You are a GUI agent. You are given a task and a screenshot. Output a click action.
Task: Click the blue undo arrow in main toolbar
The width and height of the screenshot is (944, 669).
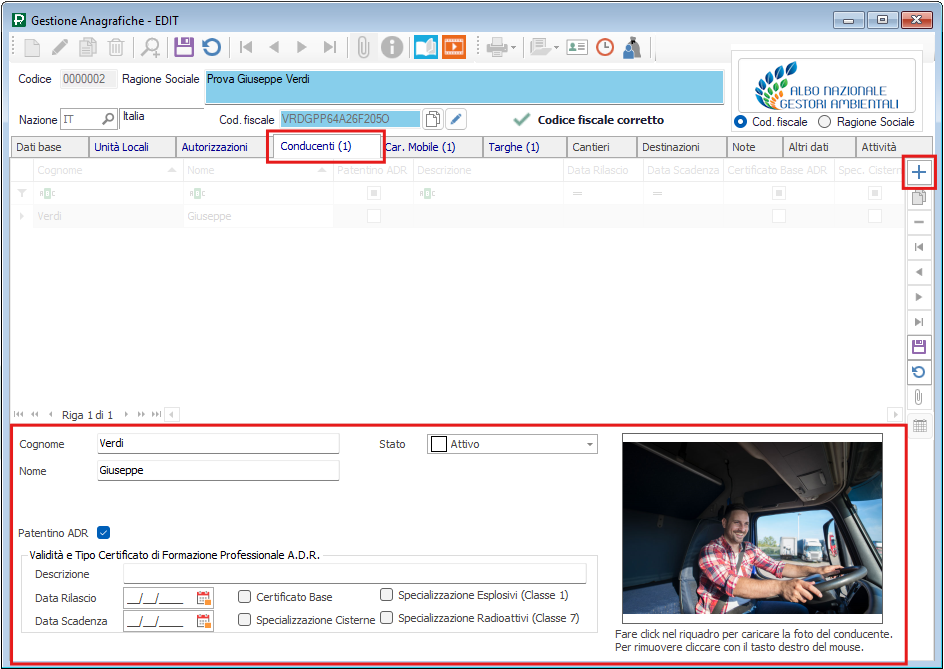pos(211,47)
